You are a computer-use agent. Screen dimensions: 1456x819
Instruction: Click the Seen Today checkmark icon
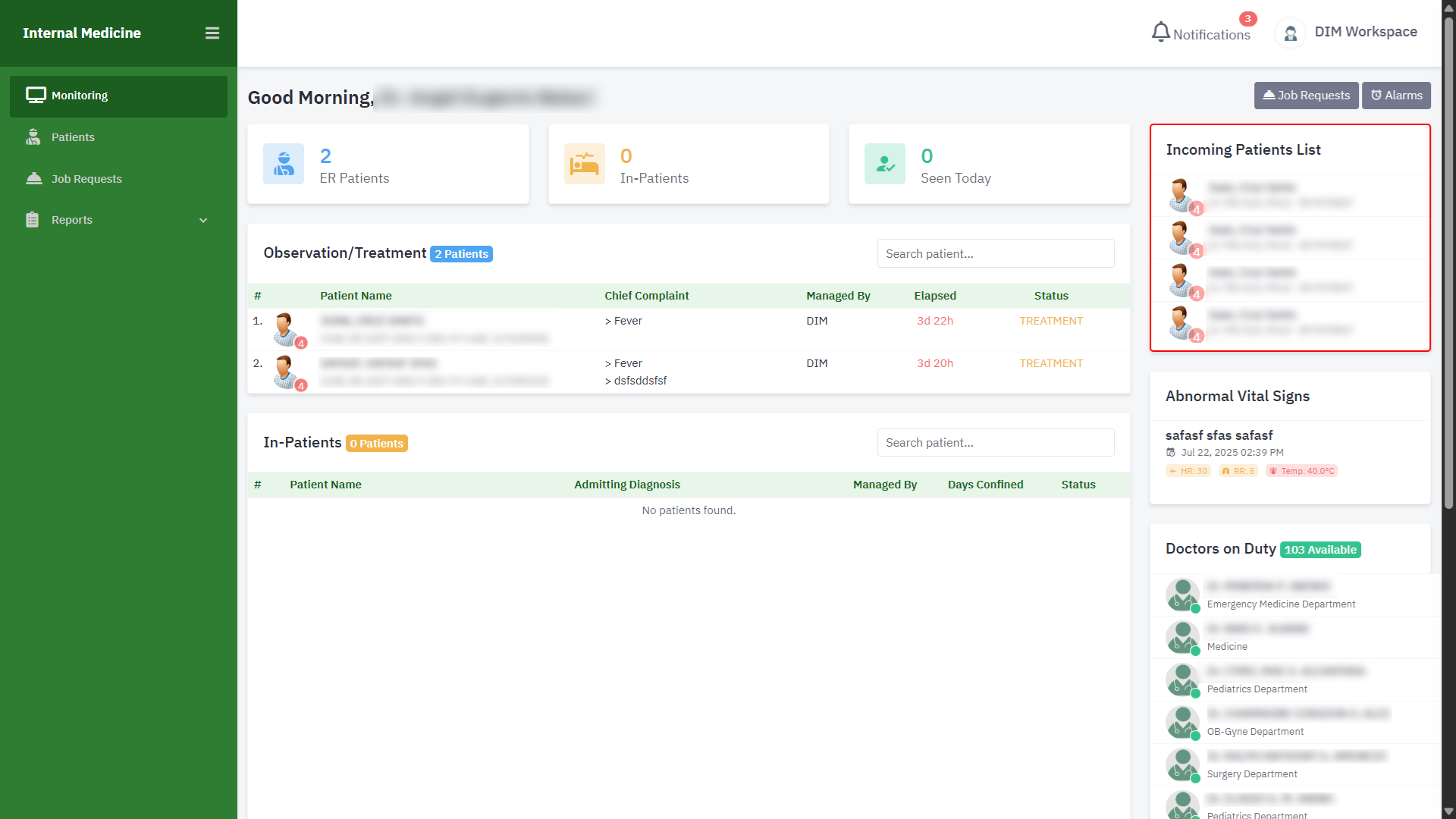pyautogui.click(x=884, y=164)
